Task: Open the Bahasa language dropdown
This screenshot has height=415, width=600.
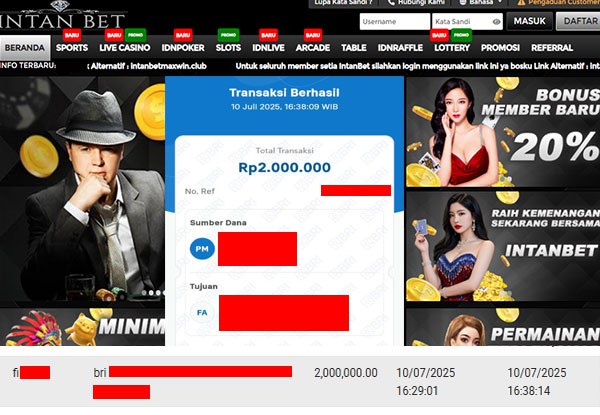Action: pyautogui.click(x=481, y=2)
